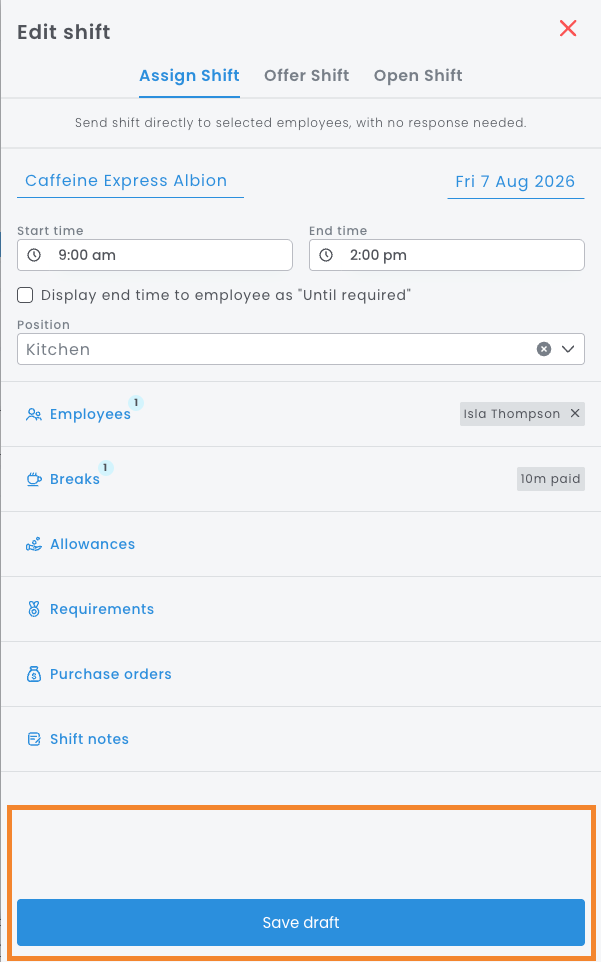Click the Requirements medal icon
Viewport: 601px width, 962px height.
34,610
